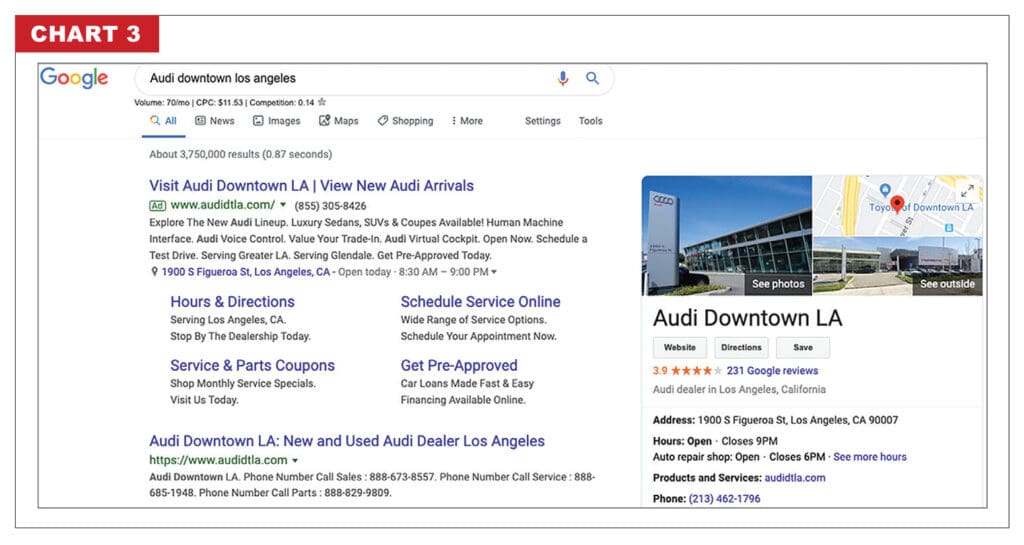Viewport: 1024px width, 545px height.
Task: Click the Ad badge label
Action: click(x=157, y=206)
